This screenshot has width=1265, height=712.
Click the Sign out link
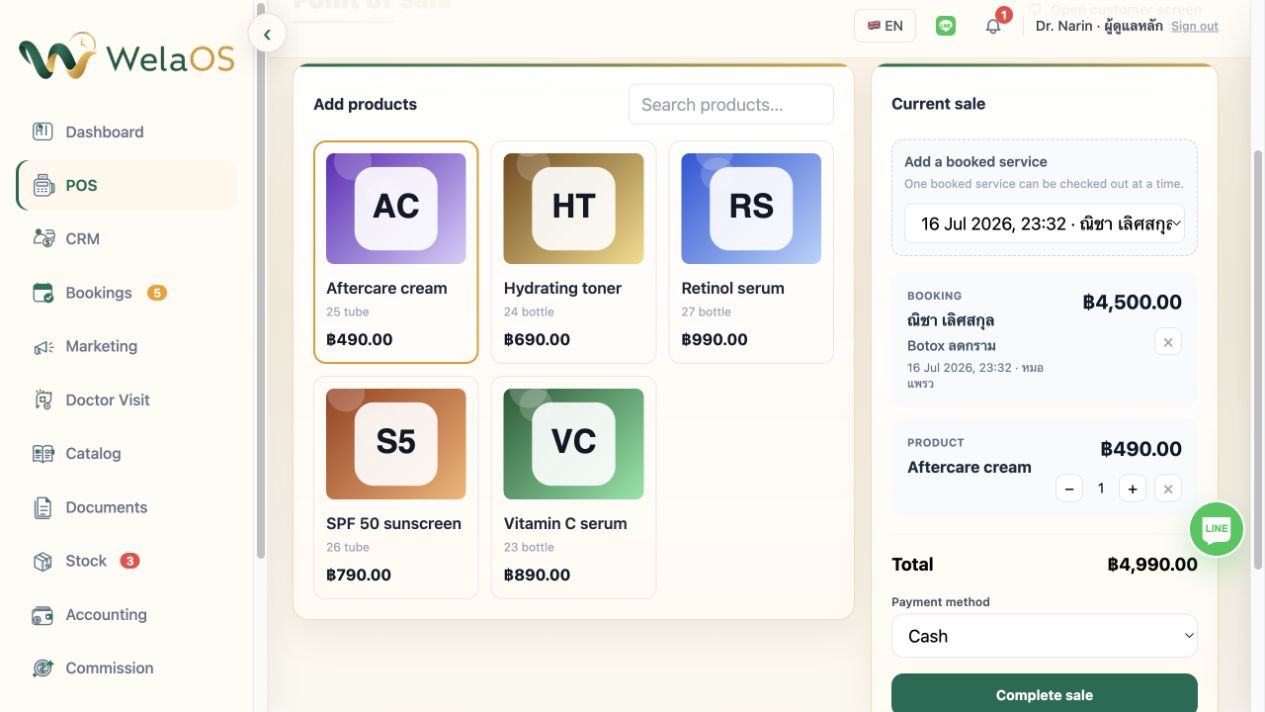coord(1194,26)
